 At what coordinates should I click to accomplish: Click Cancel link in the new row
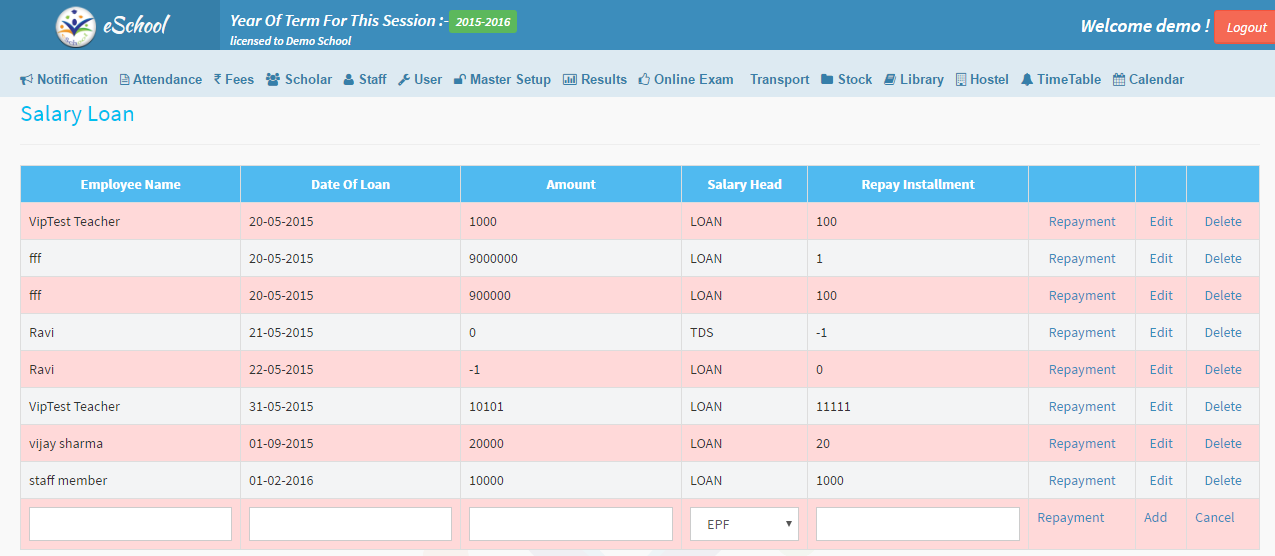pyautogui.click(x=1215, y=517)
